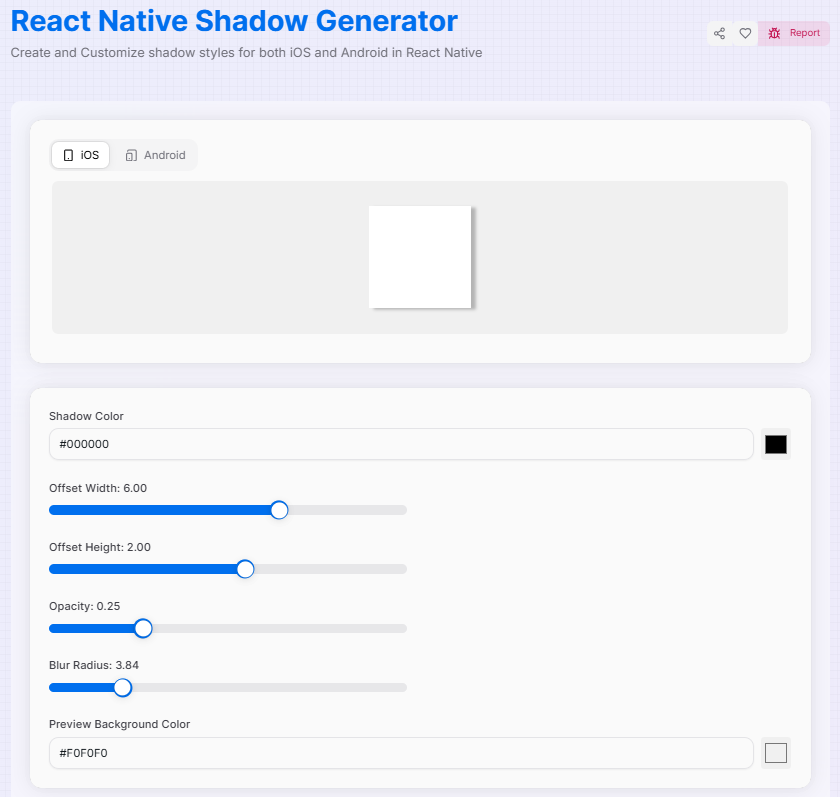This screenshot has width=840, height=797.
Task: Open the preview background color swatch
Action: (x=776, y=753)
